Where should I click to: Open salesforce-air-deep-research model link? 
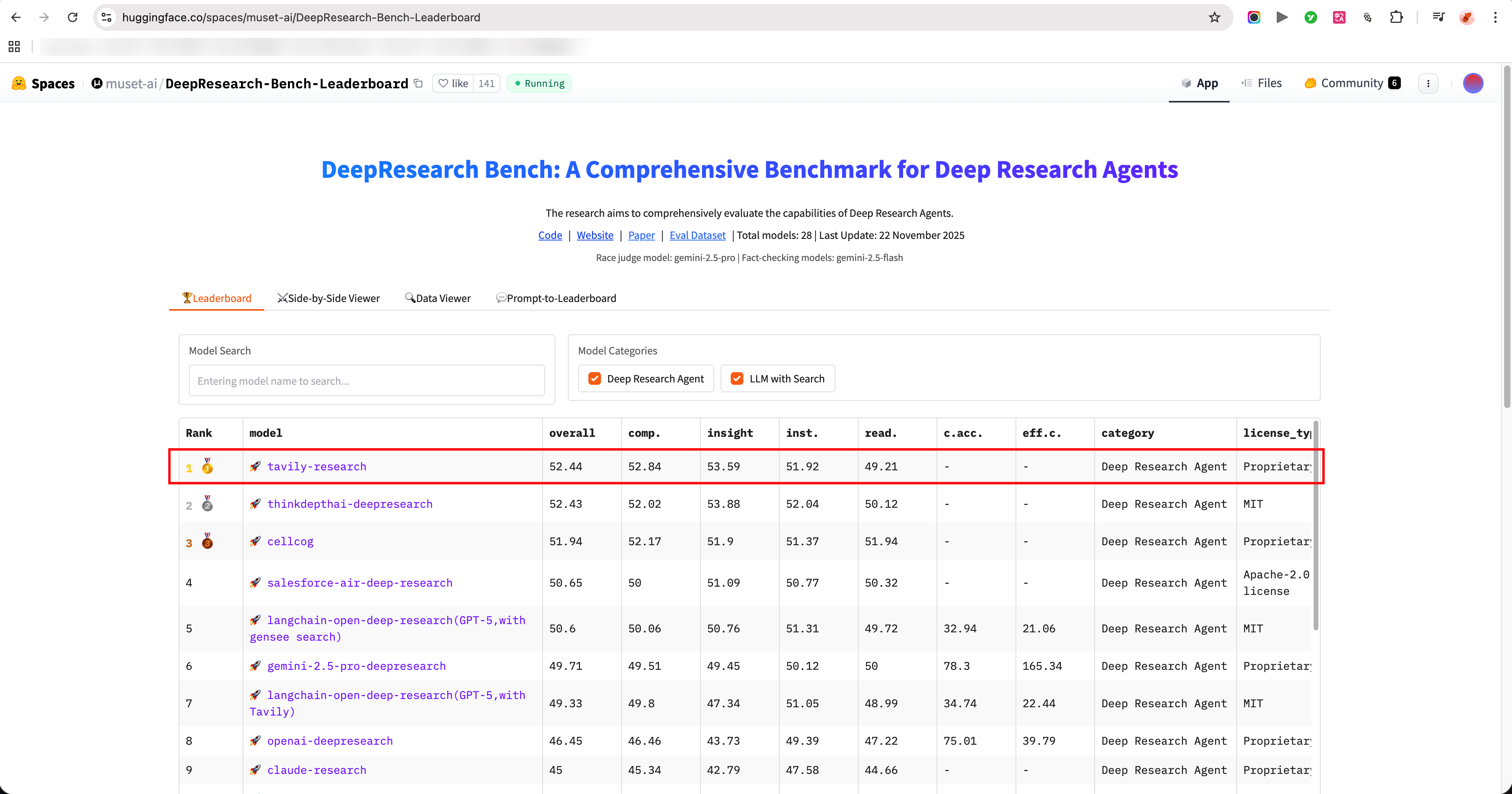360,583
